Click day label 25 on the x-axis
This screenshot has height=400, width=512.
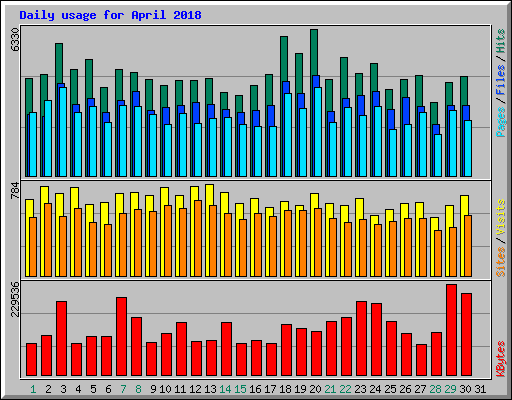pos(390,389)
